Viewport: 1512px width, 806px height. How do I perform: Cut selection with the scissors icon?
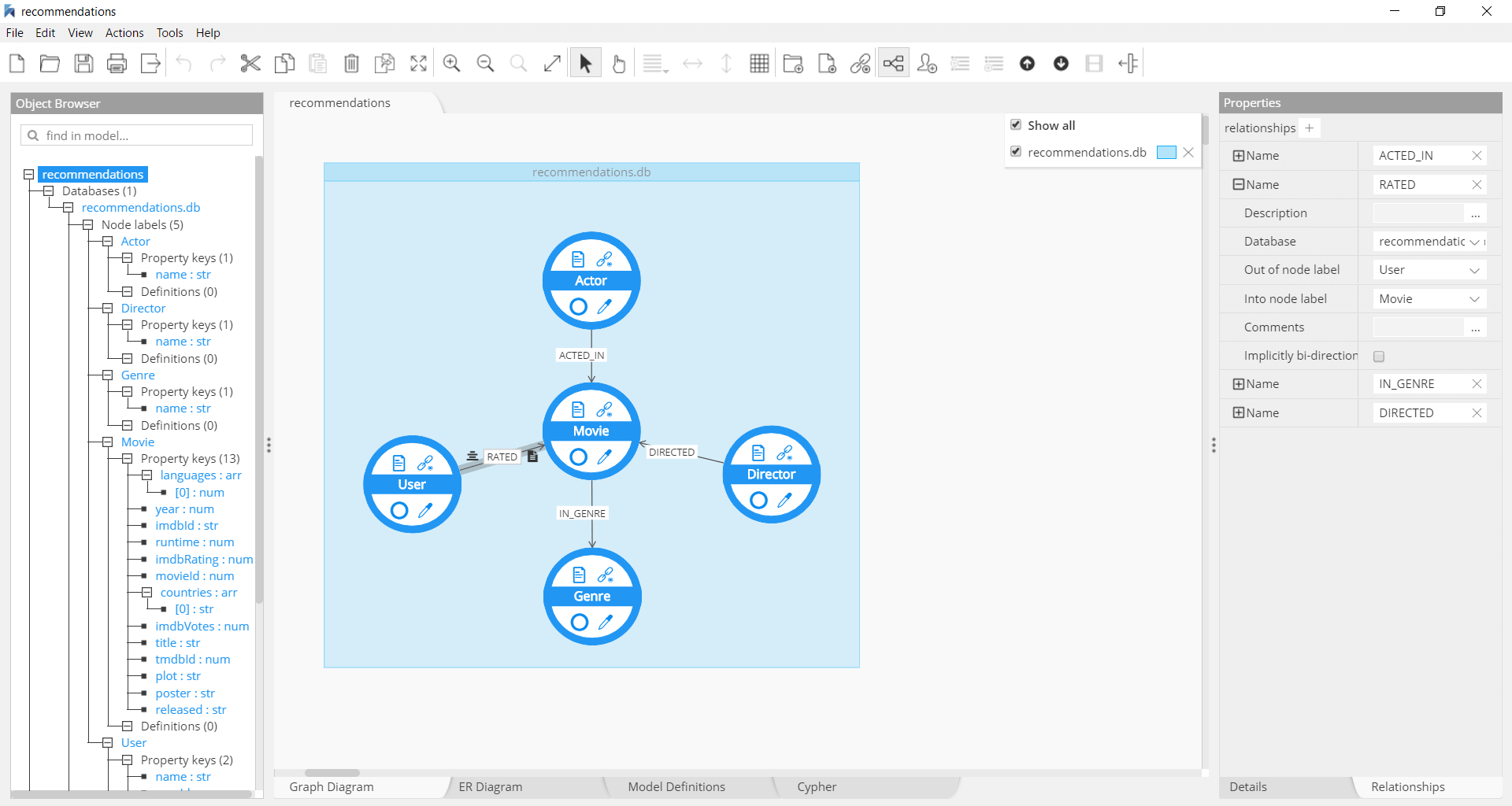[x=250, y=64]
